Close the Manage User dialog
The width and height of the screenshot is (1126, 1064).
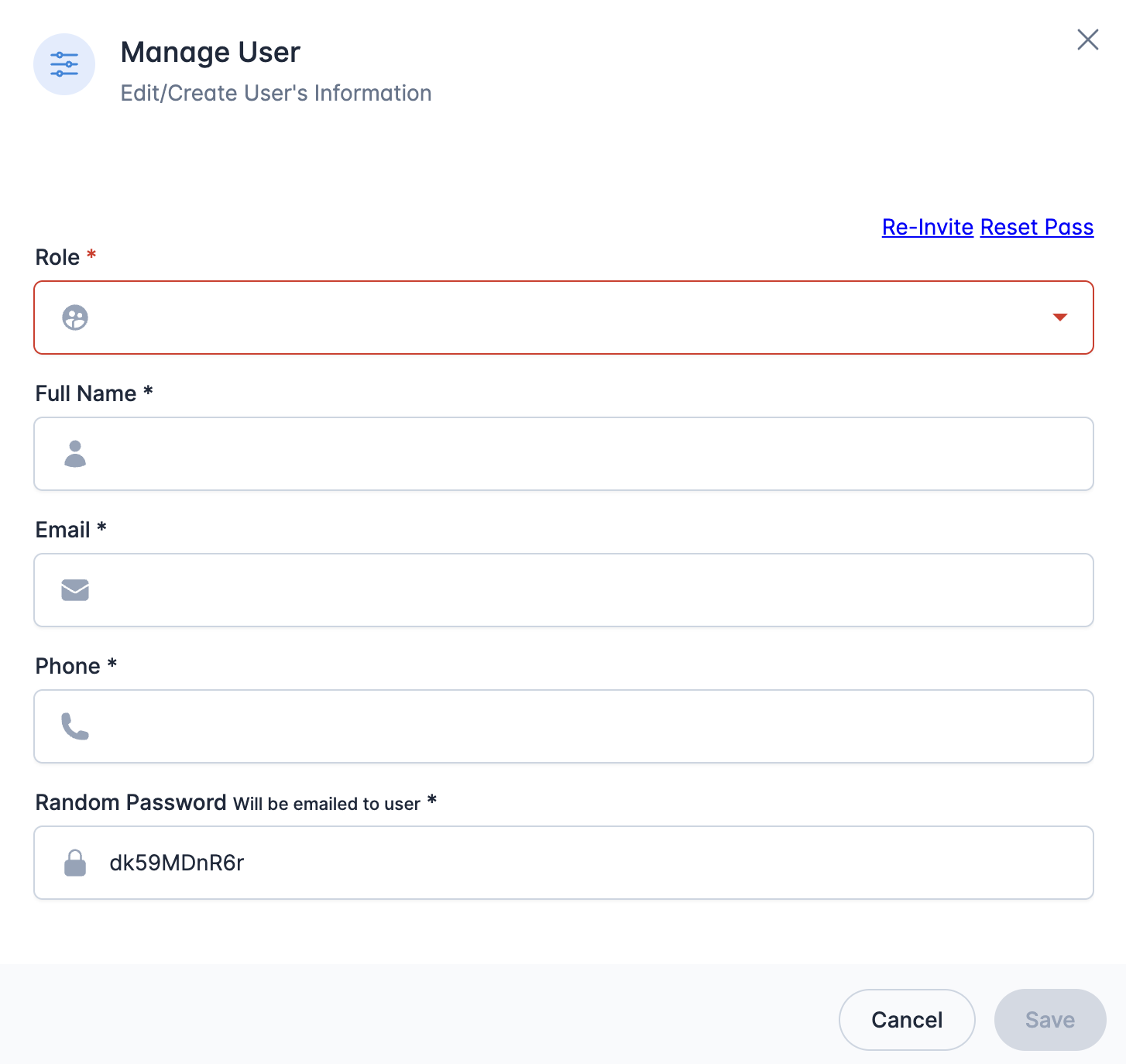point(1087,39)
